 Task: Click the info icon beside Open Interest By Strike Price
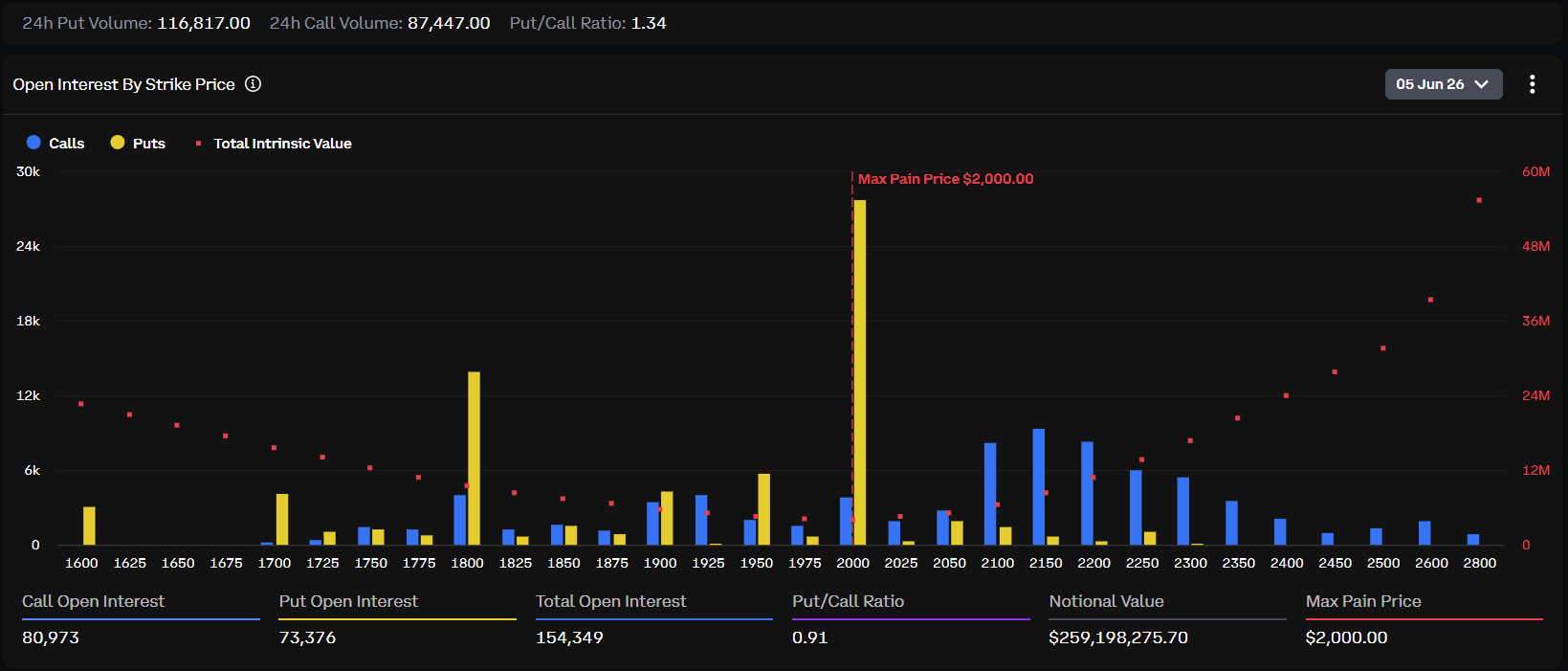253,84
